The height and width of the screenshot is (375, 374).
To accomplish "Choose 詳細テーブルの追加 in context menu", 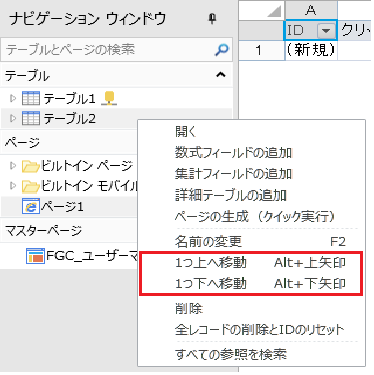I will pos(252,195).
